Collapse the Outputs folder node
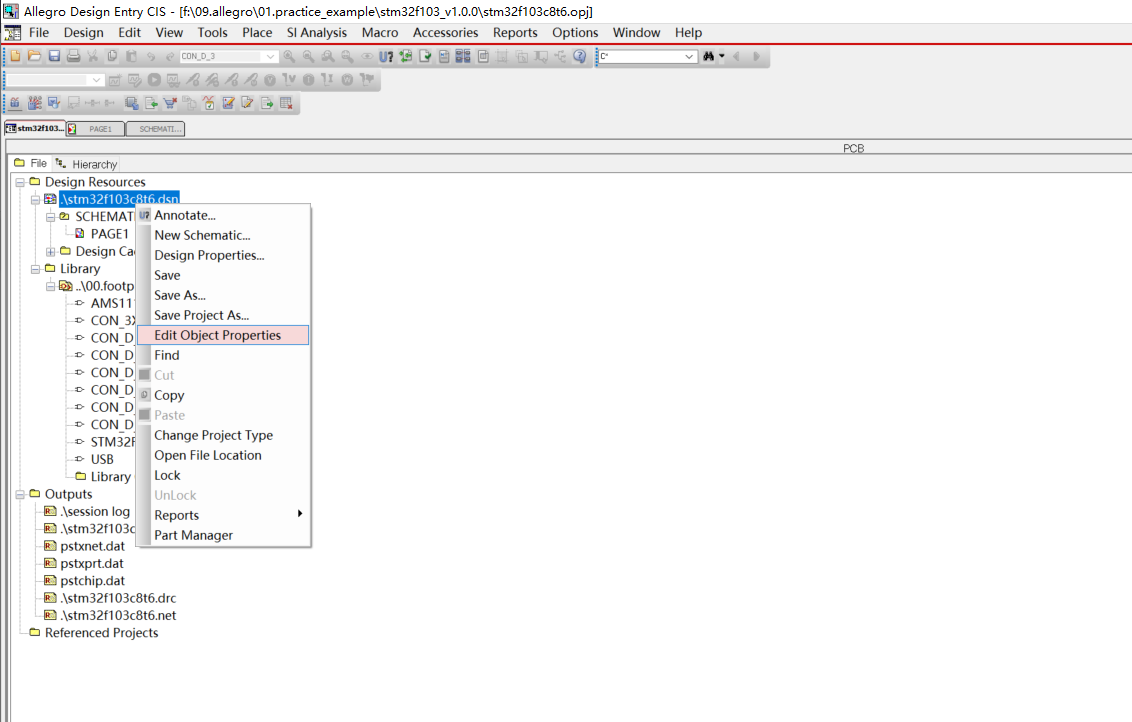The height and width of the screenshot is (722, 1132). pos(20,494)
